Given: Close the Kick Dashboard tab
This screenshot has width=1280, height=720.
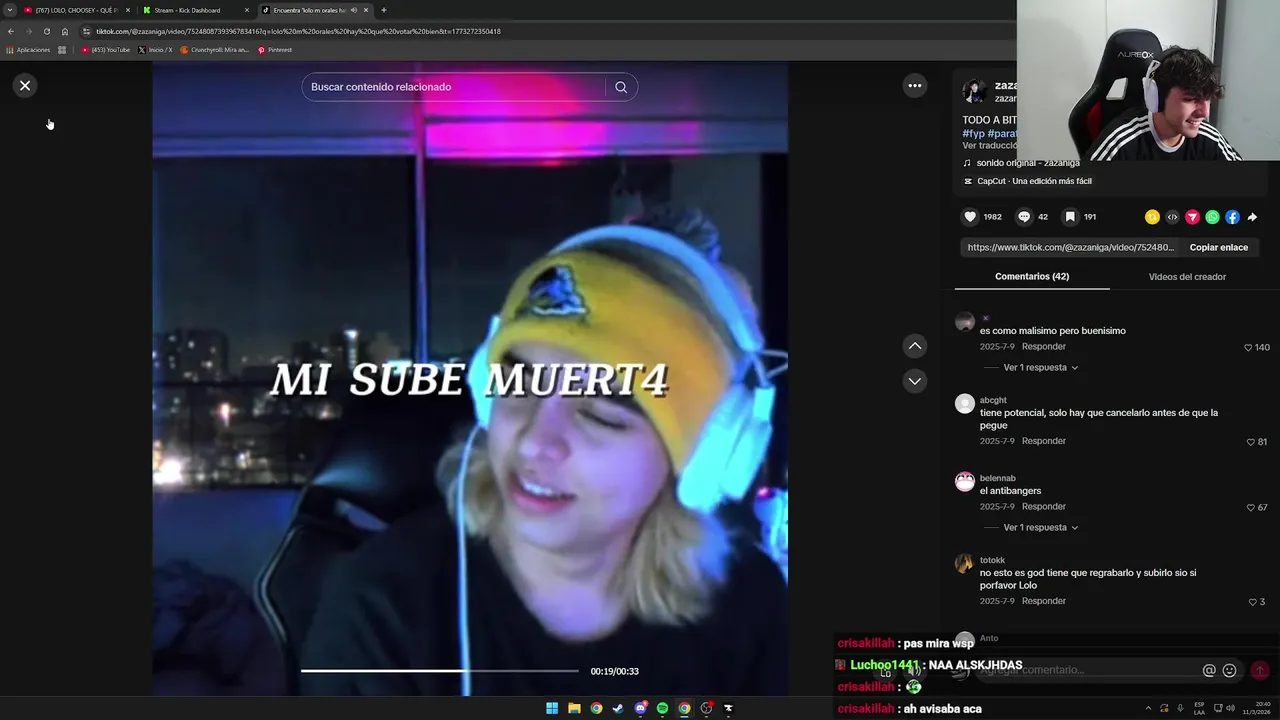Looking at the screenshot, I should coord(247,10).
